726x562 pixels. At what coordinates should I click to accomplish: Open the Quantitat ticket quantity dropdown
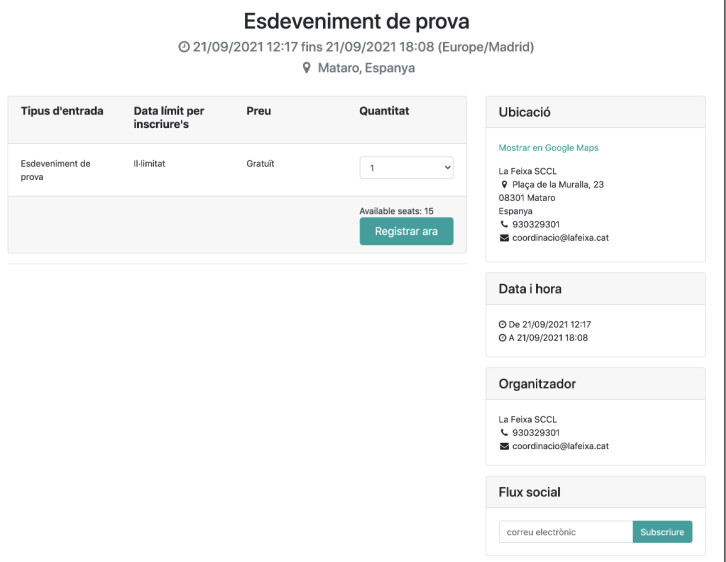pyautogui.click(x=406, y=168)
